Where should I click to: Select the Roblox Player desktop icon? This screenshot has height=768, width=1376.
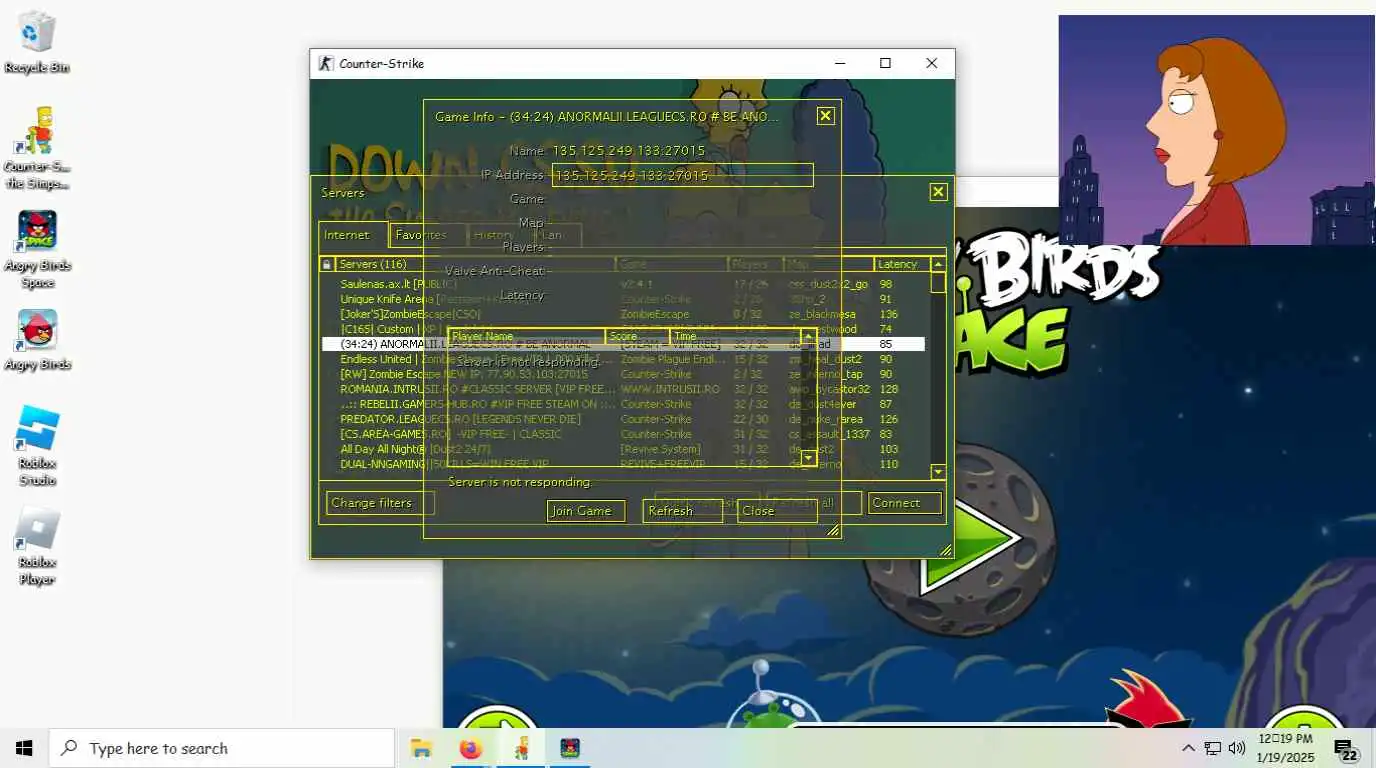point(37,545)
